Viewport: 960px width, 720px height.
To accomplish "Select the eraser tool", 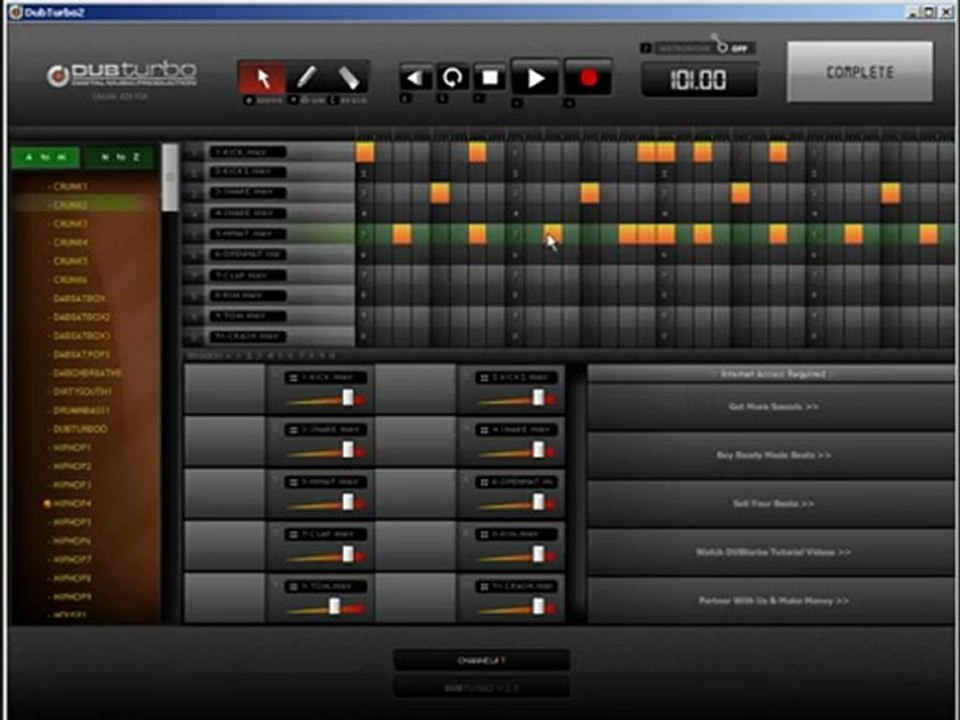I will click(x=348, y=78).
